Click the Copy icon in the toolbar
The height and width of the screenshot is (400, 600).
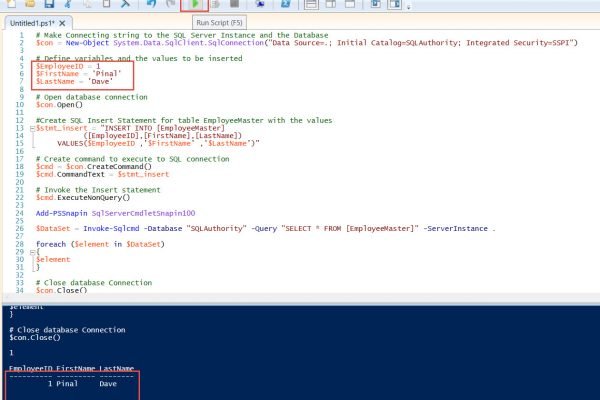(x=88, y=3)
